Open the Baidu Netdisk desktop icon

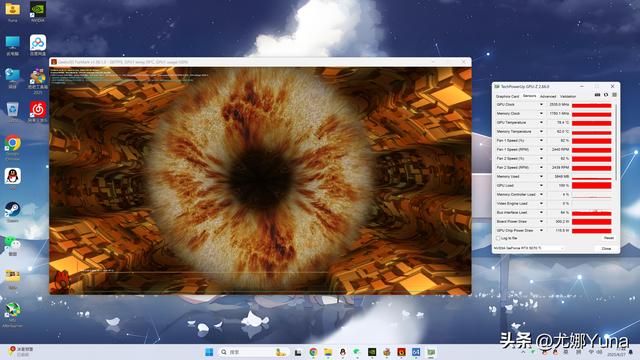pyautogui.click(x=38, y=45)
